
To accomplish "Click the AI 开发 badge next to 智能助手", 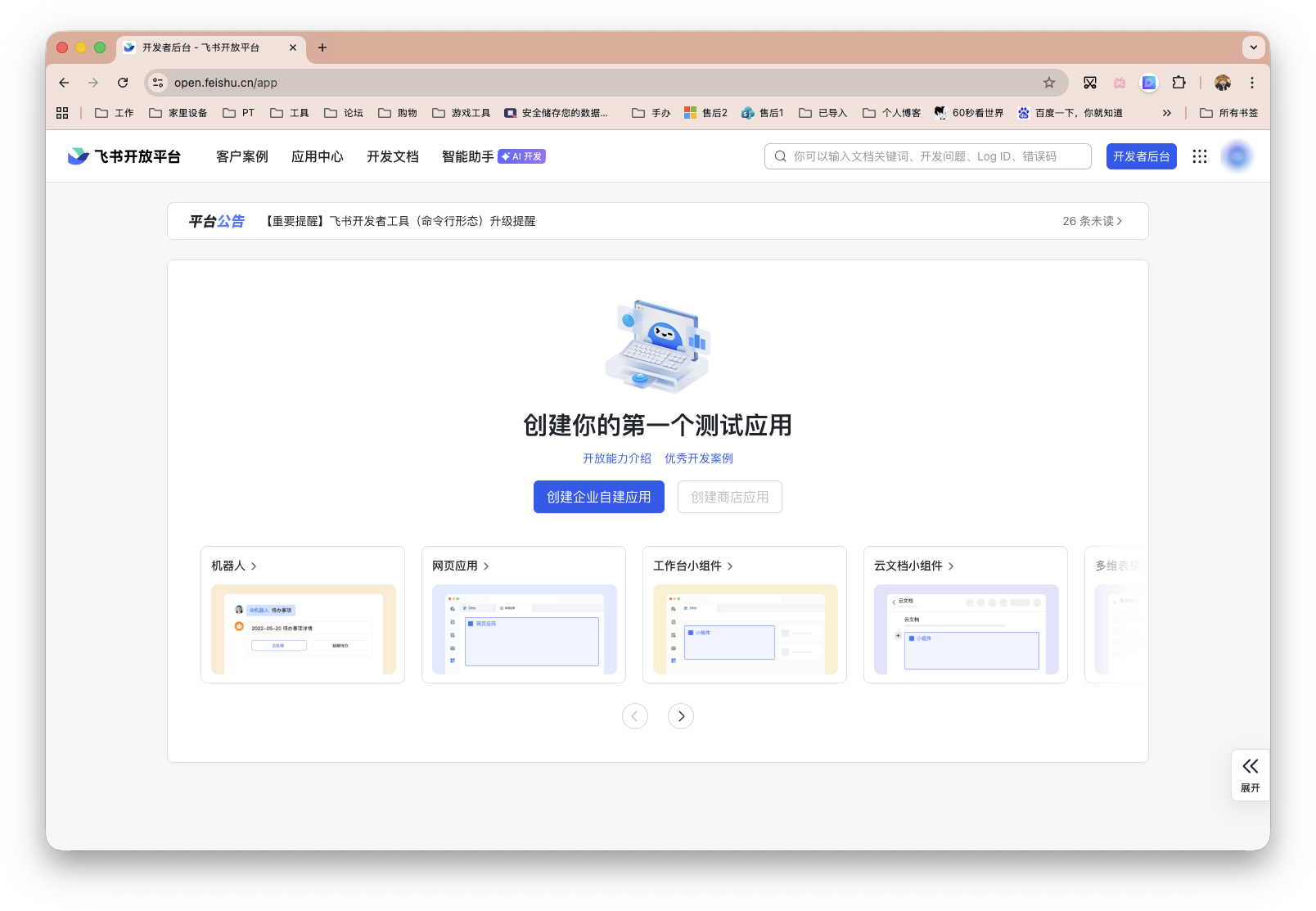I will tap(521, 156).
